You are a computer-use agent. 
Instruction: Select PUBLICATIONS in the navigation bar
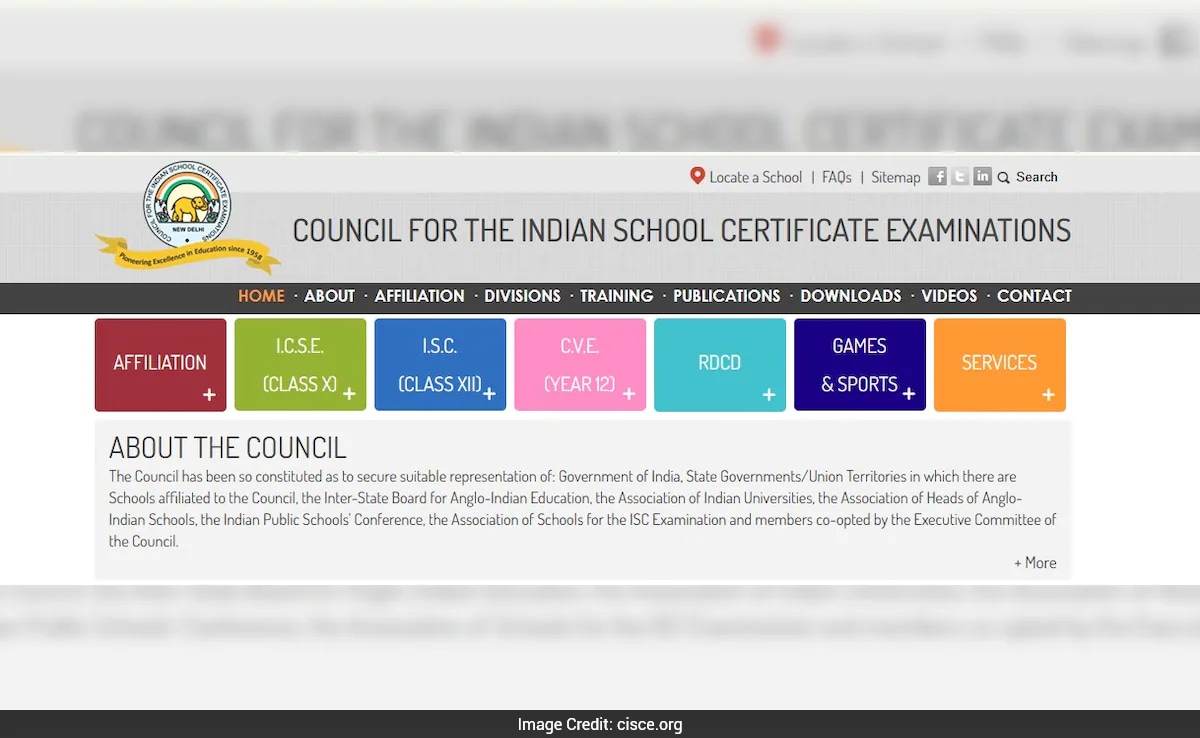coord(726,296)
